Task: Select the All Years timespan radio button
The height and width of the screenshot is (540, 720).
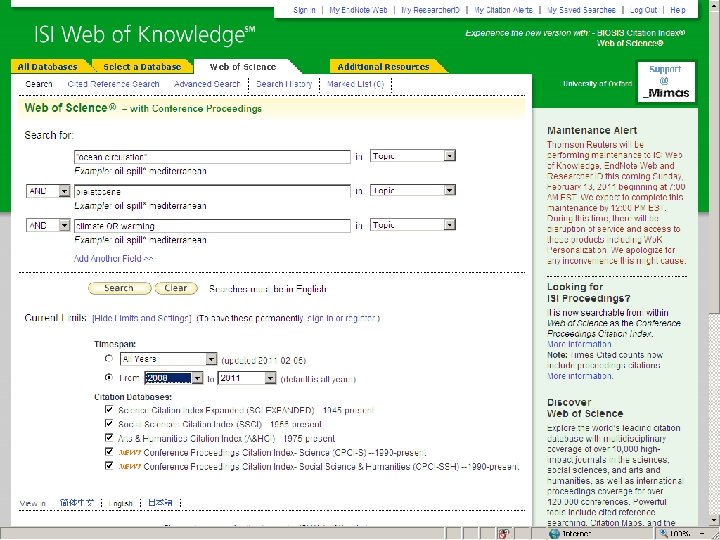Action: (x=109, y=358)
